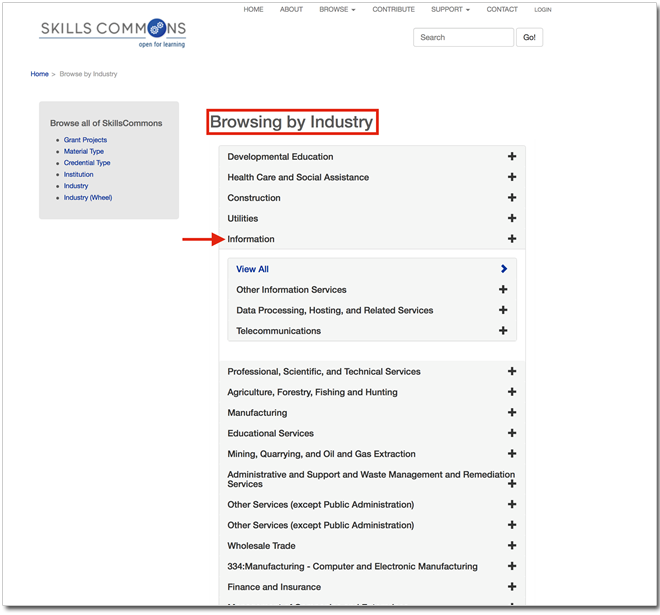Expand Developmental Education with its plus icon
Screen dimensions: 660x615
pyautogui.click(x=512, y=157)
